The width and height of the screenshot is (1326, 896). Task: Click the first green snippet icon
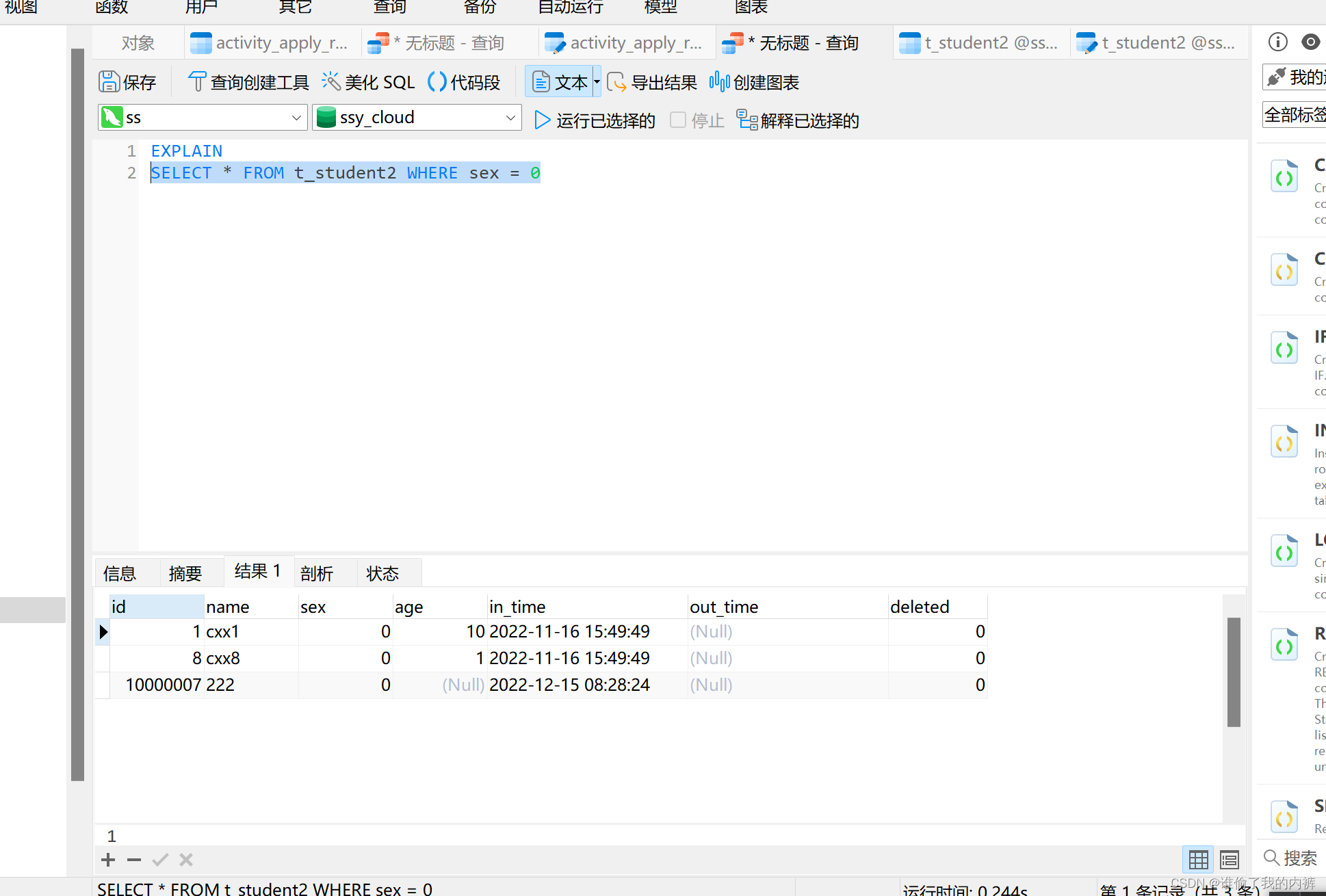(1284, 176)
